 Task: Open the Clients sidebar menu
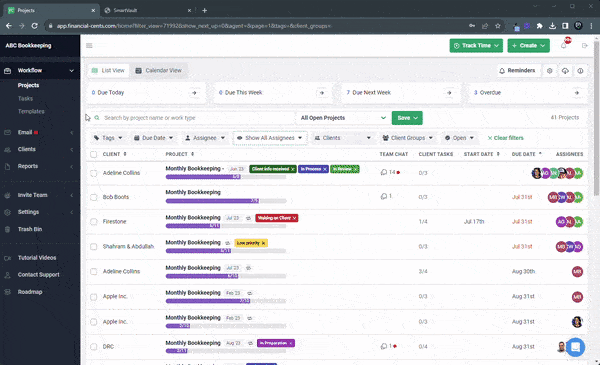pos(40,149)
